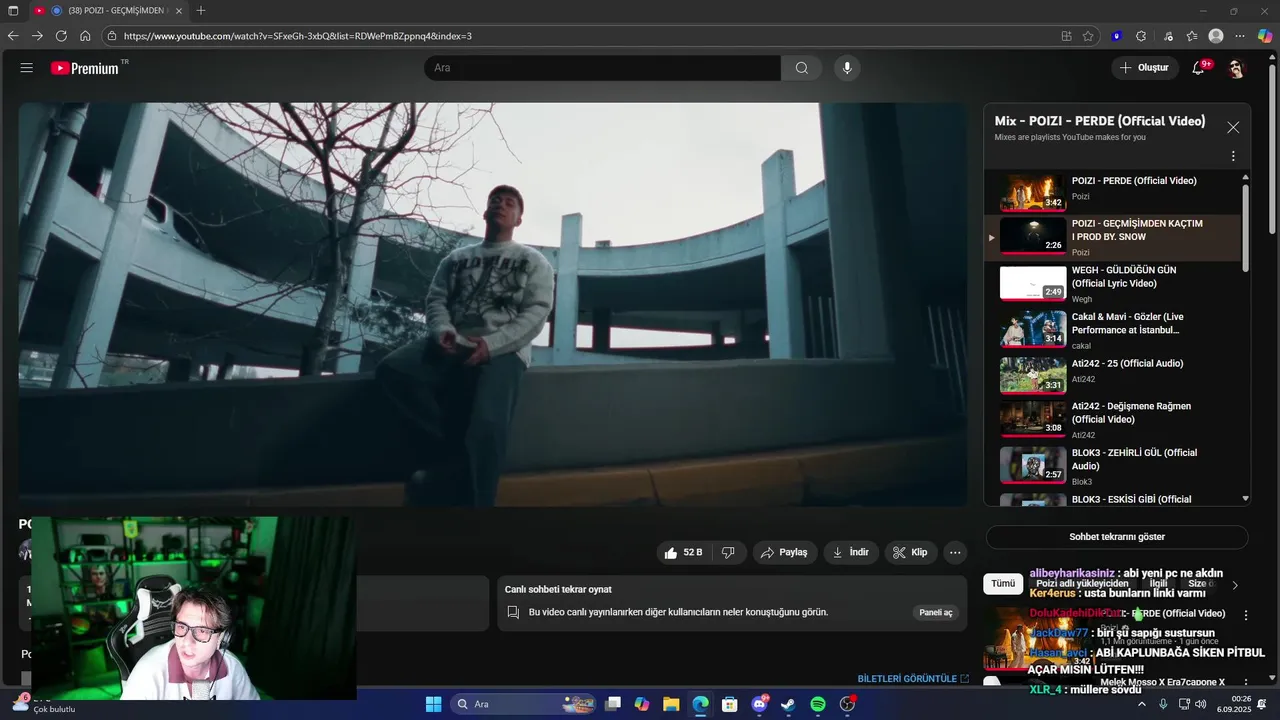The image size is (1280, 720).
Task: Open more actions ellipsis below video
Action: tap(955, 552)
